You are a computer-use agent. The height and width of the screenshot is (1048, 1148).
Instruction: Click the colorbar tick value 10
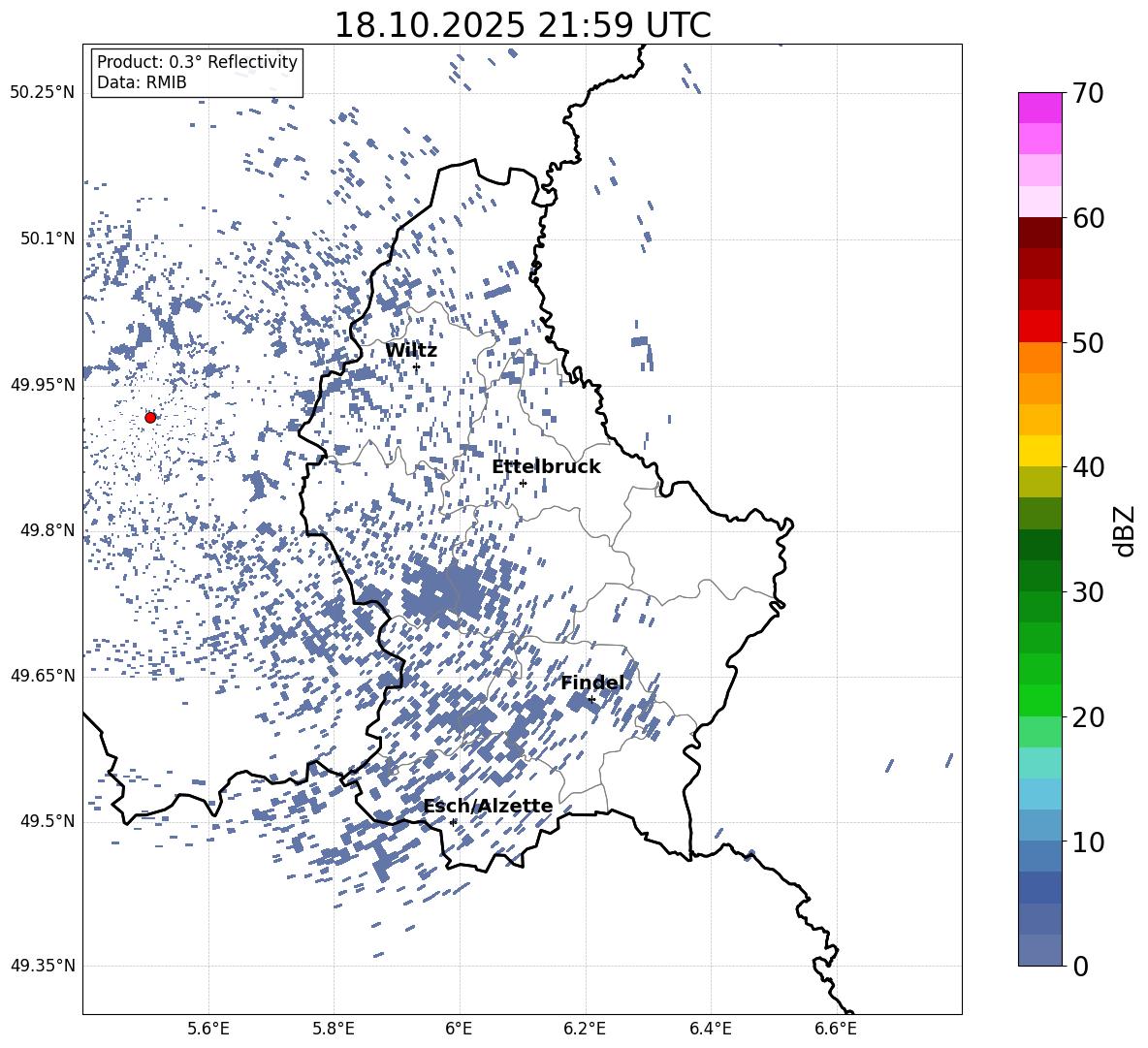1088,842
